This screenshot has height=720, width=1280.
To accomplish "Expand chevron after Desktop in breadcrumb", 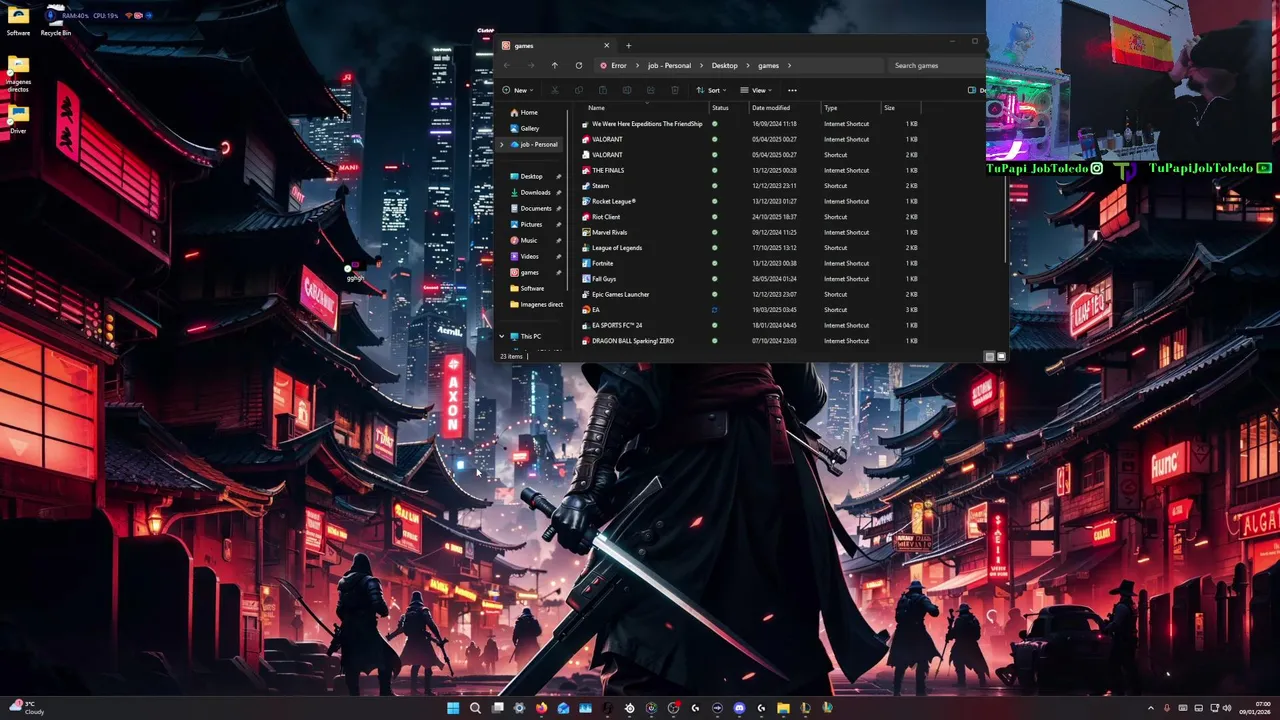I will [746, 66].
